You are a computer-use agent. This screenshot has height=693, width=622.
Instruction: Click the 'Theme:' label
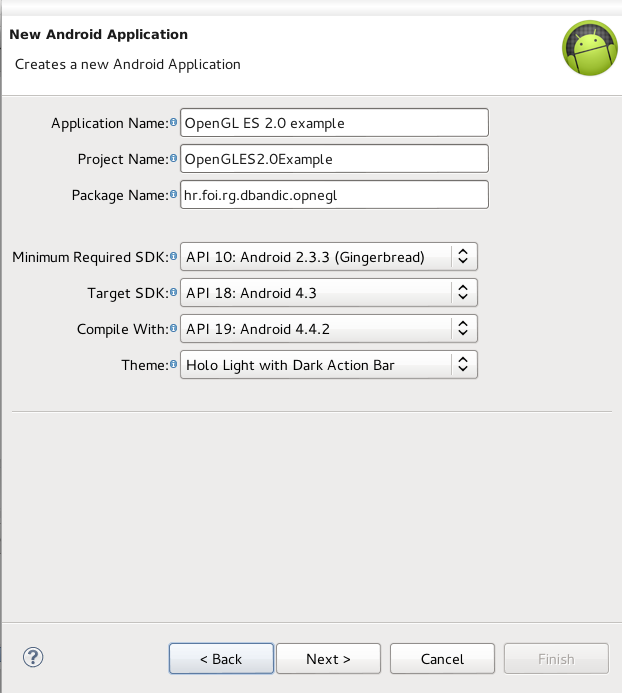(145, 365)
